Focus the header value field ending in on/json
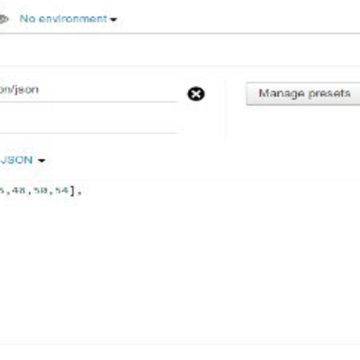The image size is (360, 360). tap(88, 90)
